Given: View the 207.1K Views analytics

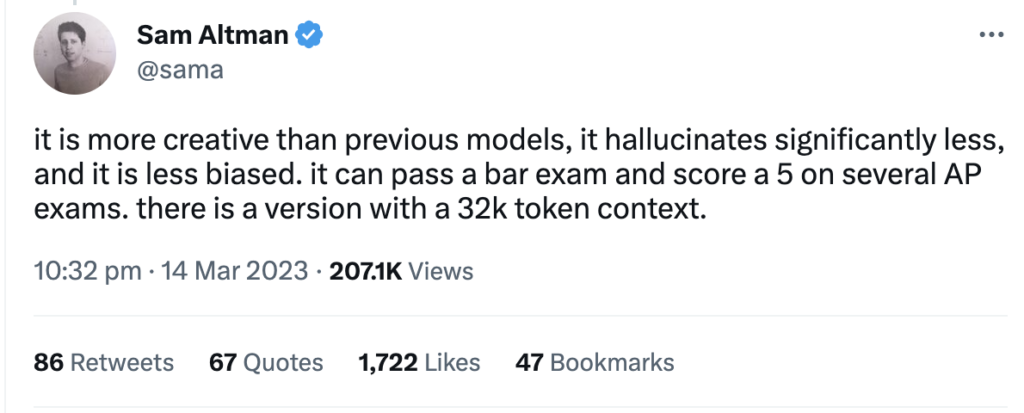Looking at the screenshot, I should [x=401, y=271].
